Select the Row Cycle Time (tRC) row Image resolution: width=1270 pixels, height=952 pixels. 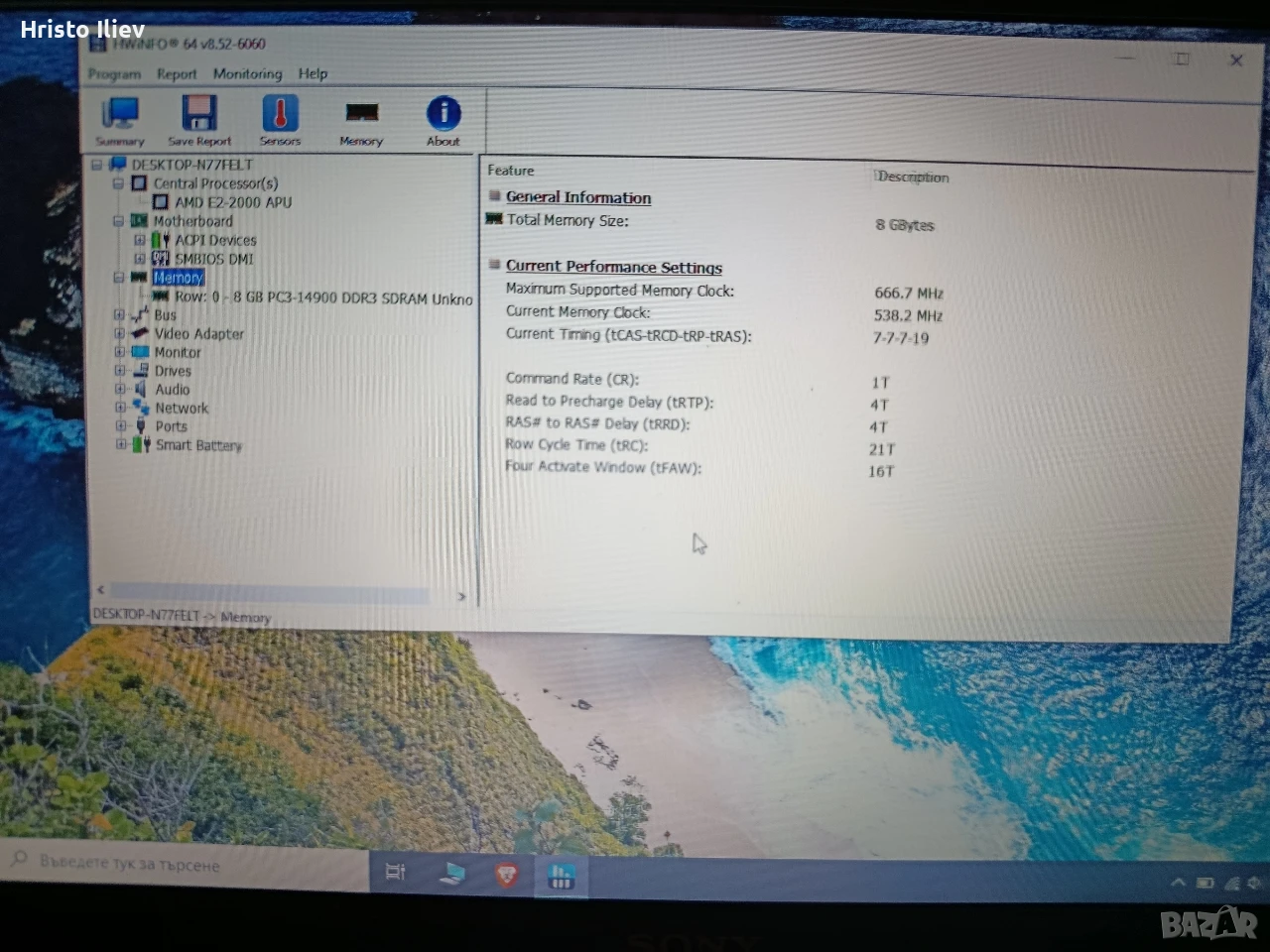click(576, 445)
